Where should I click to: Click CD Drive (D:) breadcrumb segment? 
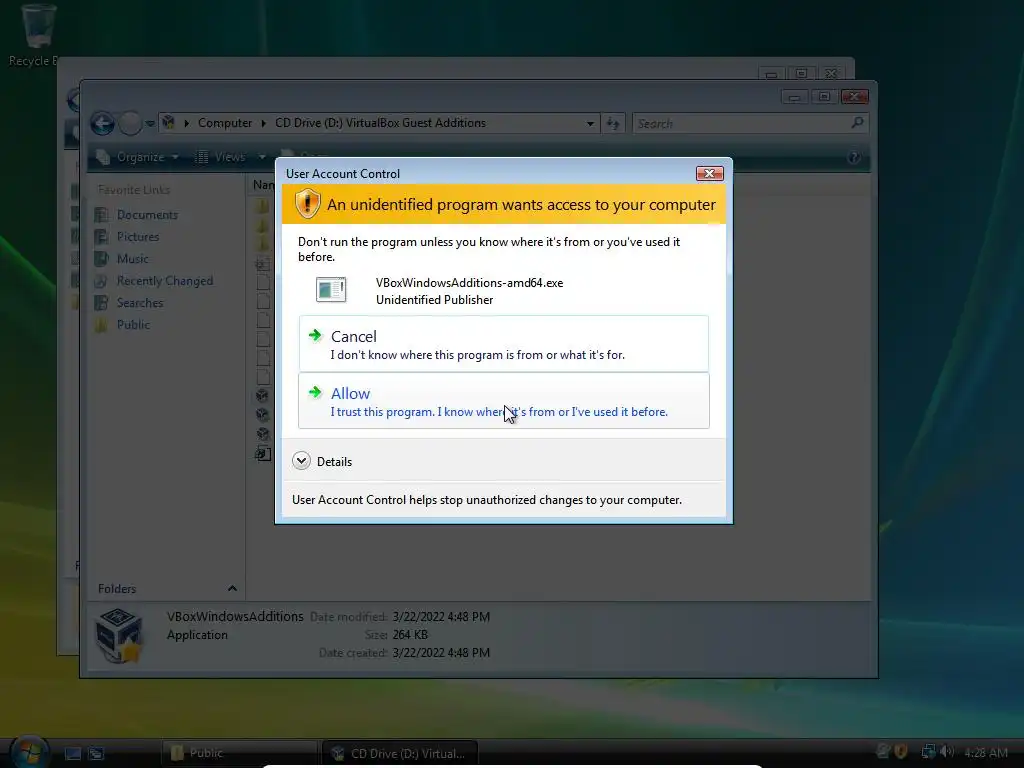[380, 123]
